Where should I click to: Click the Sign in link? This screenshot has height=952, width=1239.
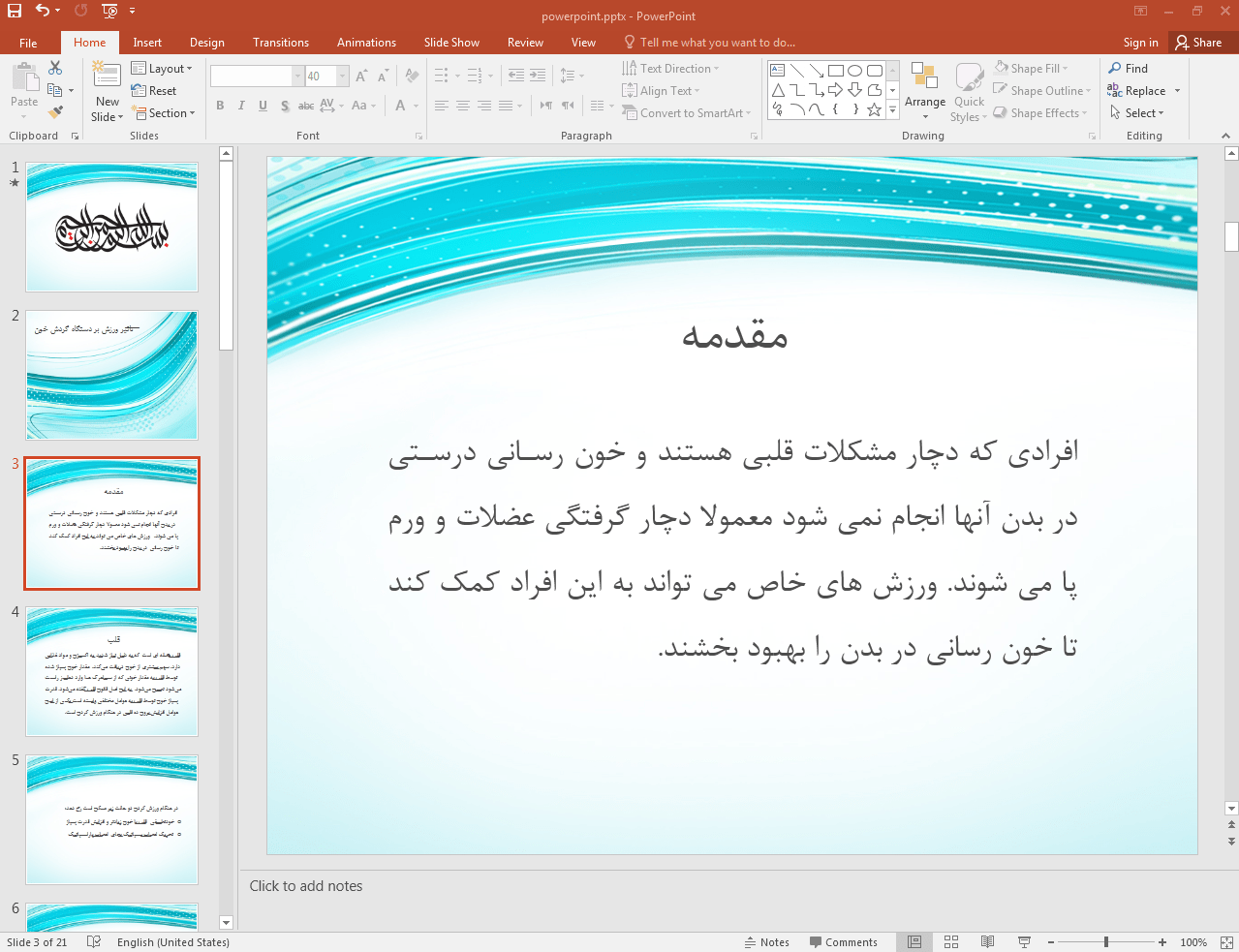click(1140, 43)
